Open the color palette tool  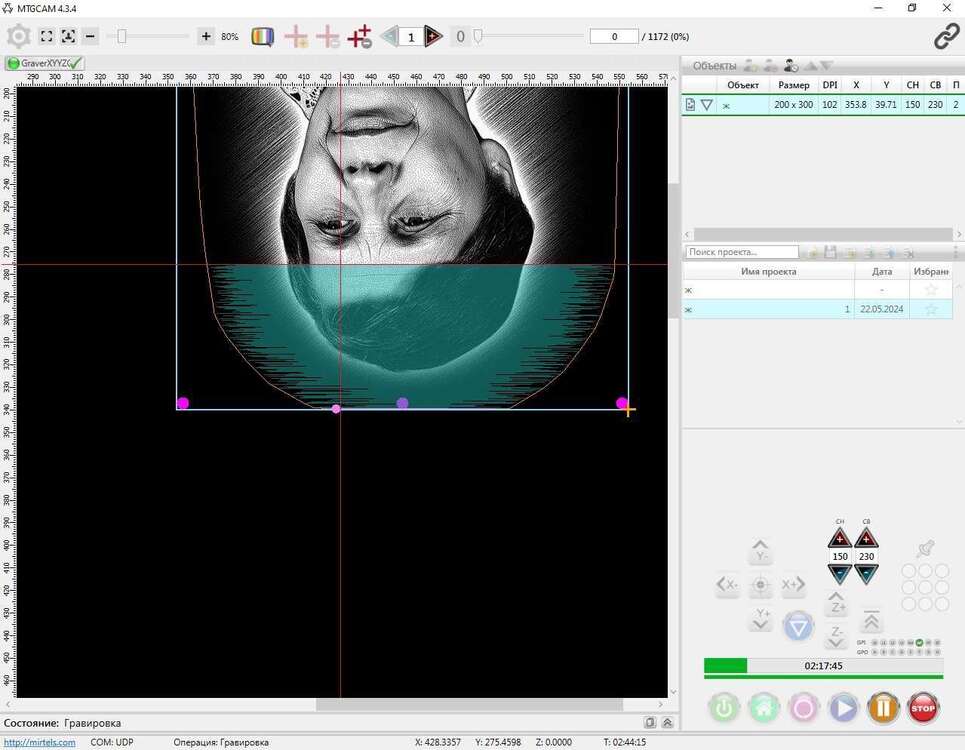click(262, 36)
